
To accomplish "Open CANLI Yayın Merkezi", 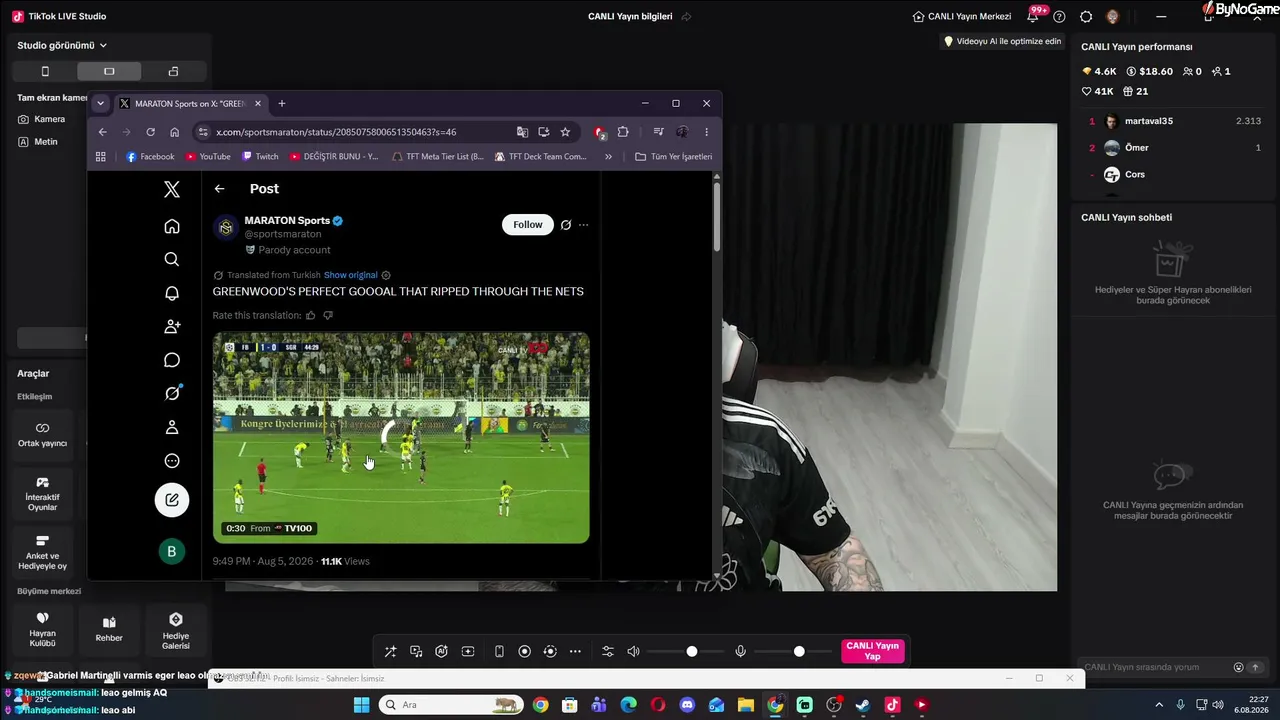I will (962, 16).
